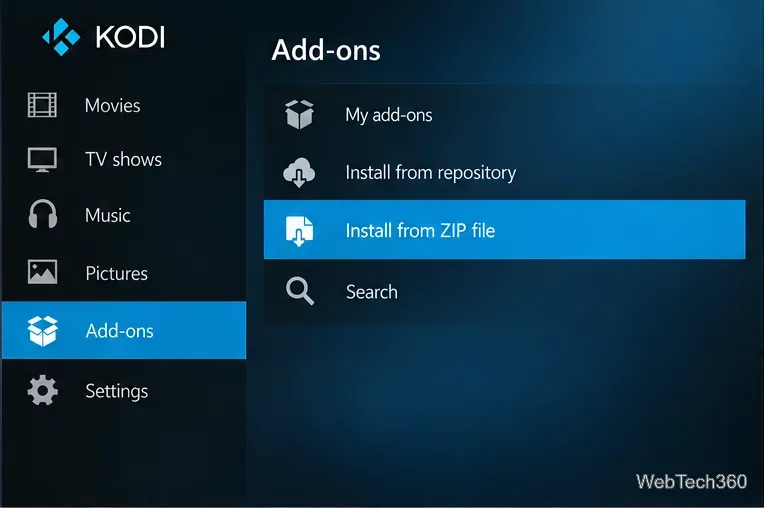Click the Kodi logo icon

[x=61, y=37]
